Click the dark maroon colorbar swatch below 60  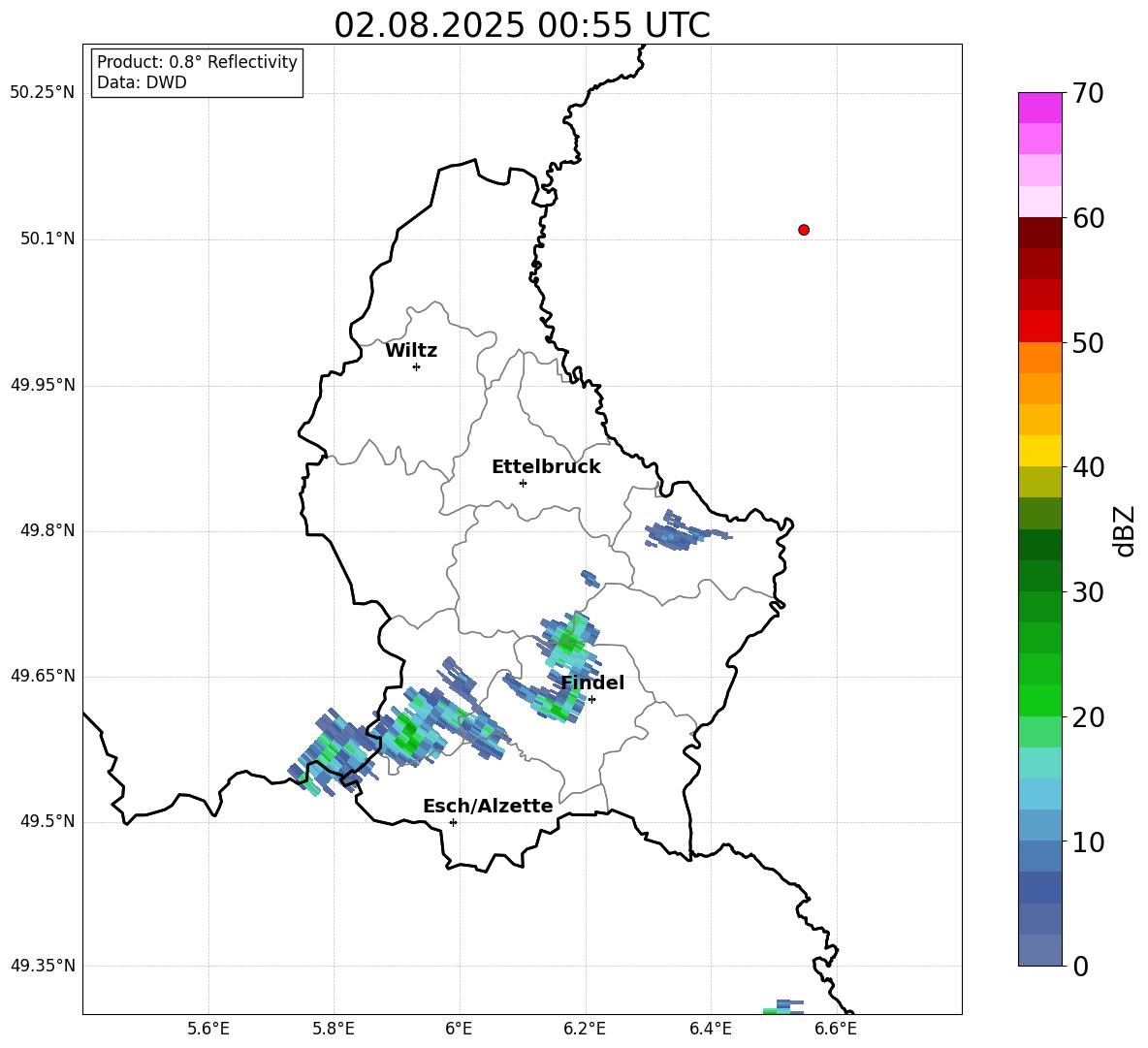pos(1039,233)
